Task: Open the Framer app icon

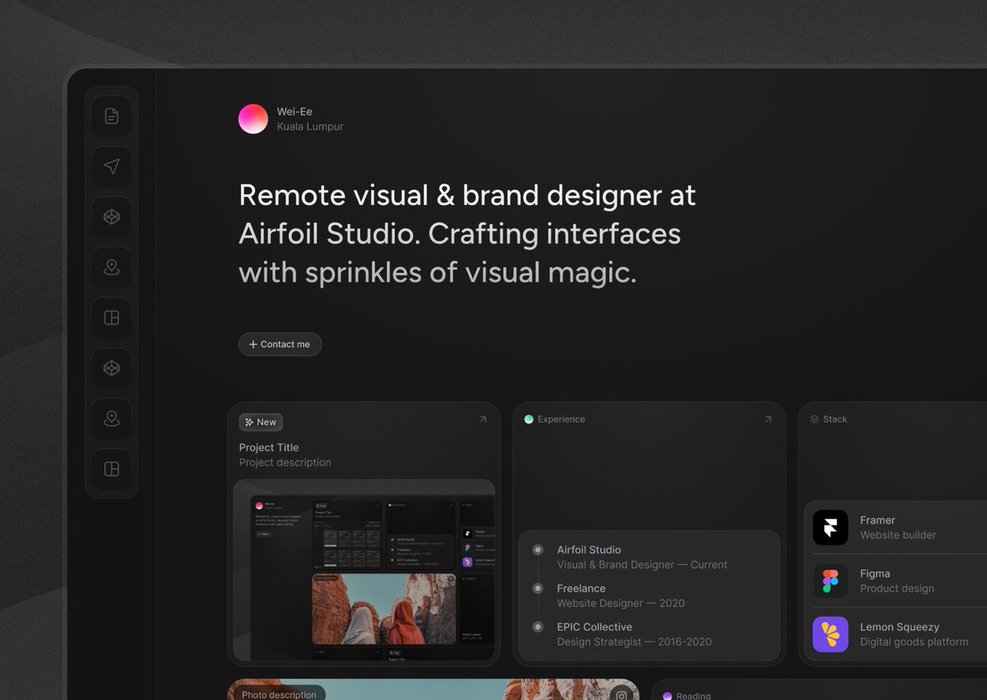Action: pyautogui.click(x=830, y=527)
